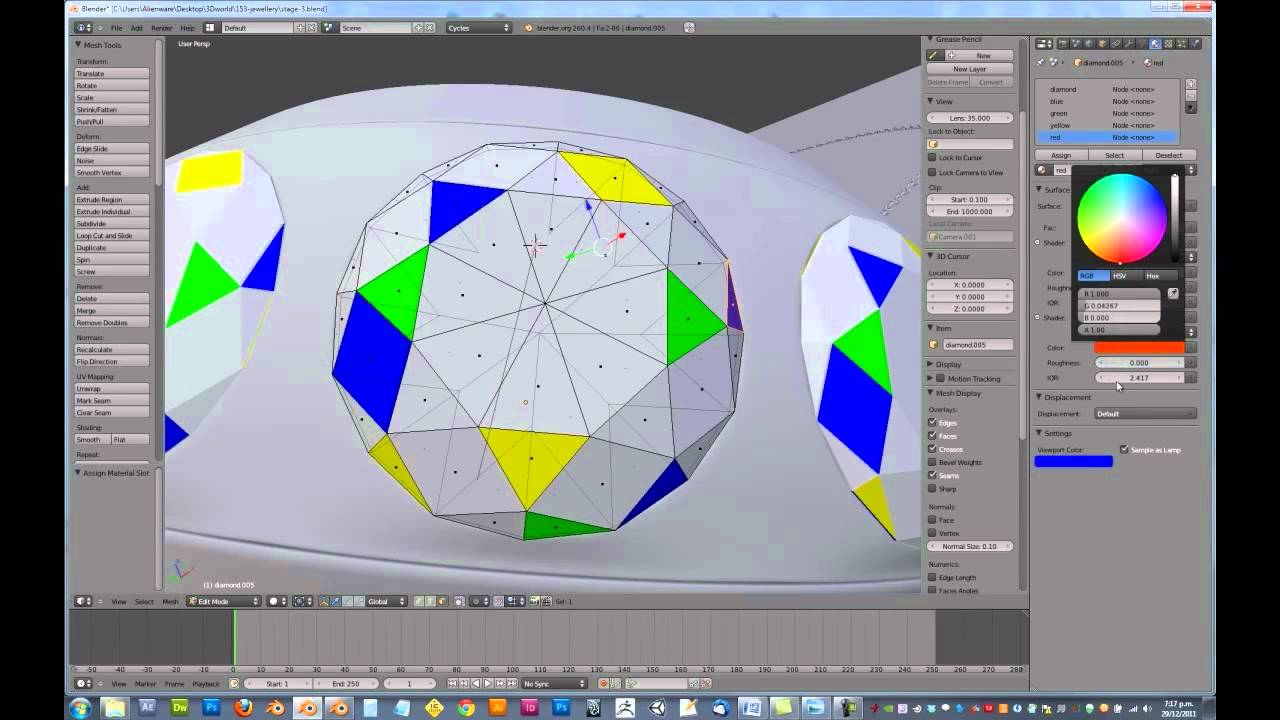1280x720 pixels.
Task: Open the 3D viewport editor type selector
Action: [x=83, y=601]
